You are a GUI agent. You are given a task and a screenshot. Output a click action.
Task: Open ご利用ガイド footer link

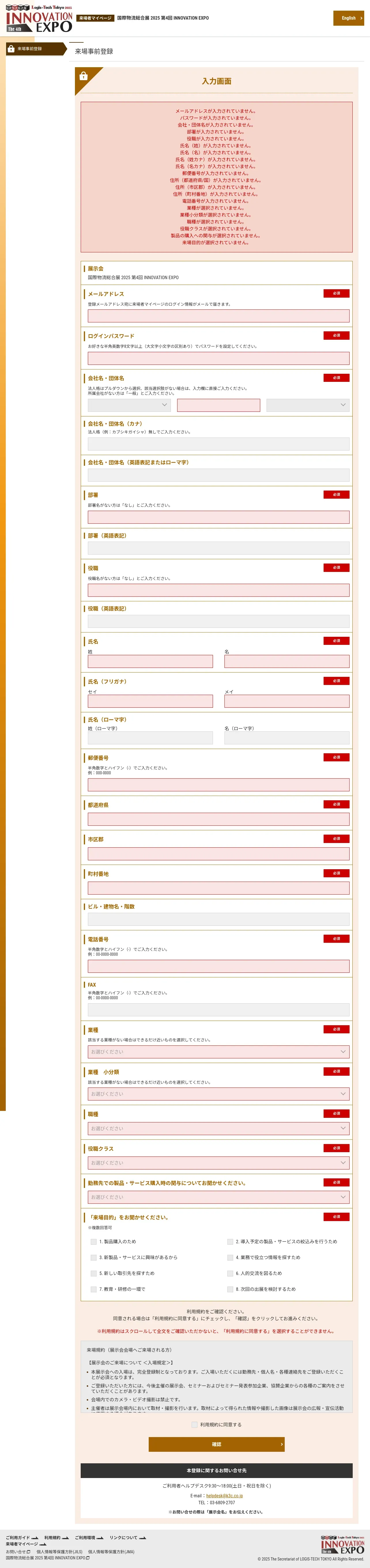coord(18,1537)
